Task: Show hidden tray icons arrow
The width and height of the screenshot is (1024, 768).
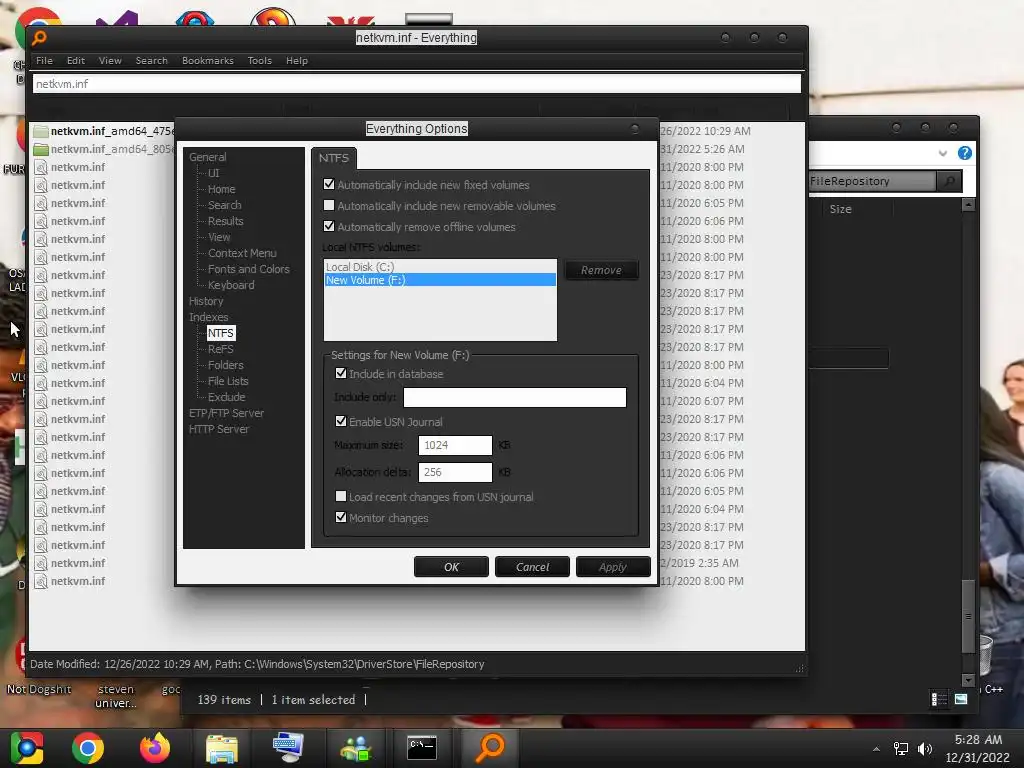Action: coord(876,749)
